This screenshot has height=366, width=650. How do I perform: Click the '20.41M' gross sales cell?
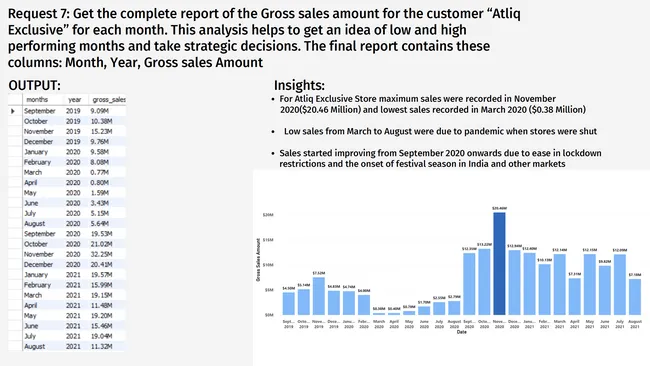[x=101, y=264]
